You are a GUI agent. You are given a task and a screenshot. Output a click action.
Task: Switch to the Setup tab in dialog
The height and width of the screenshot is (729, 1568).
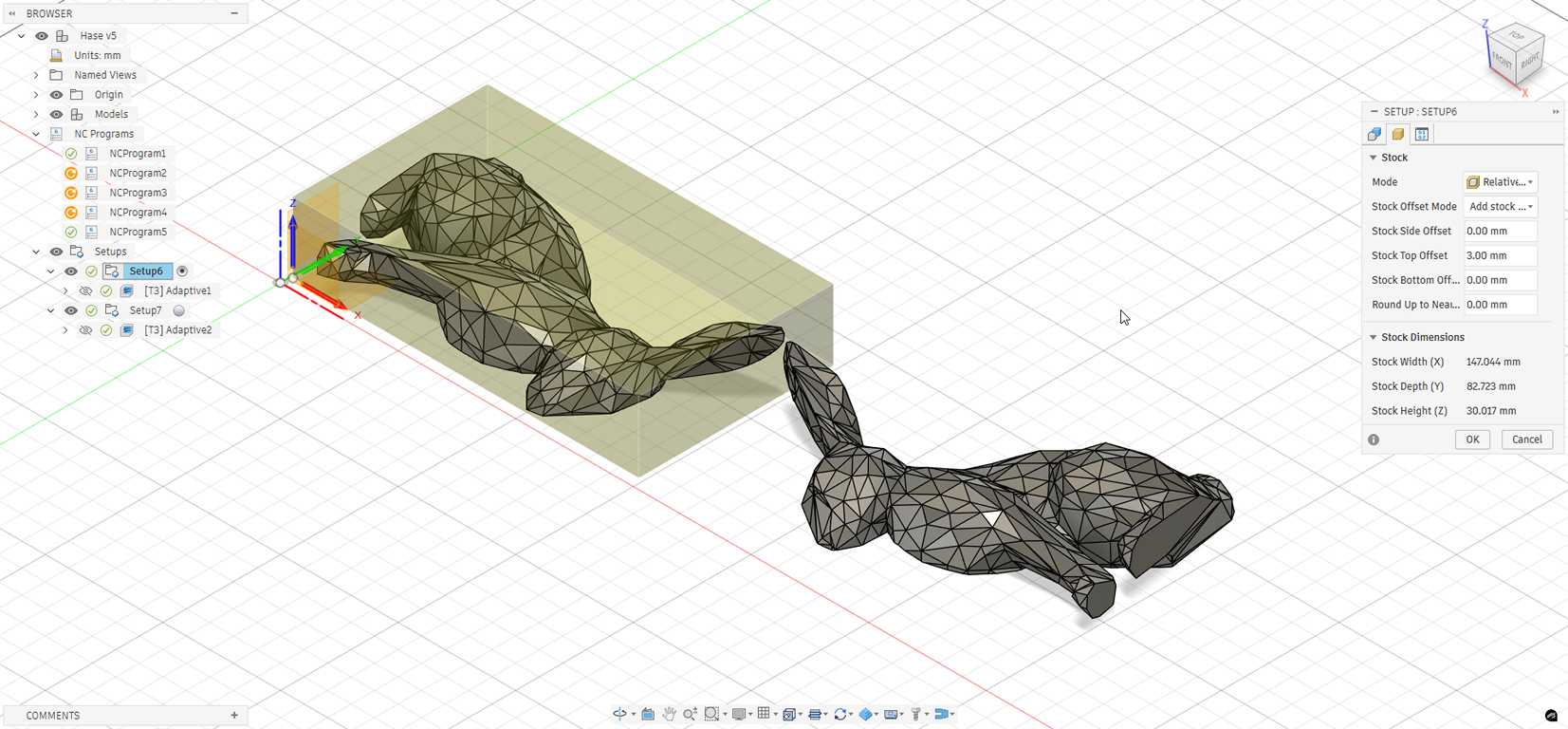(x=1374, y=134)
